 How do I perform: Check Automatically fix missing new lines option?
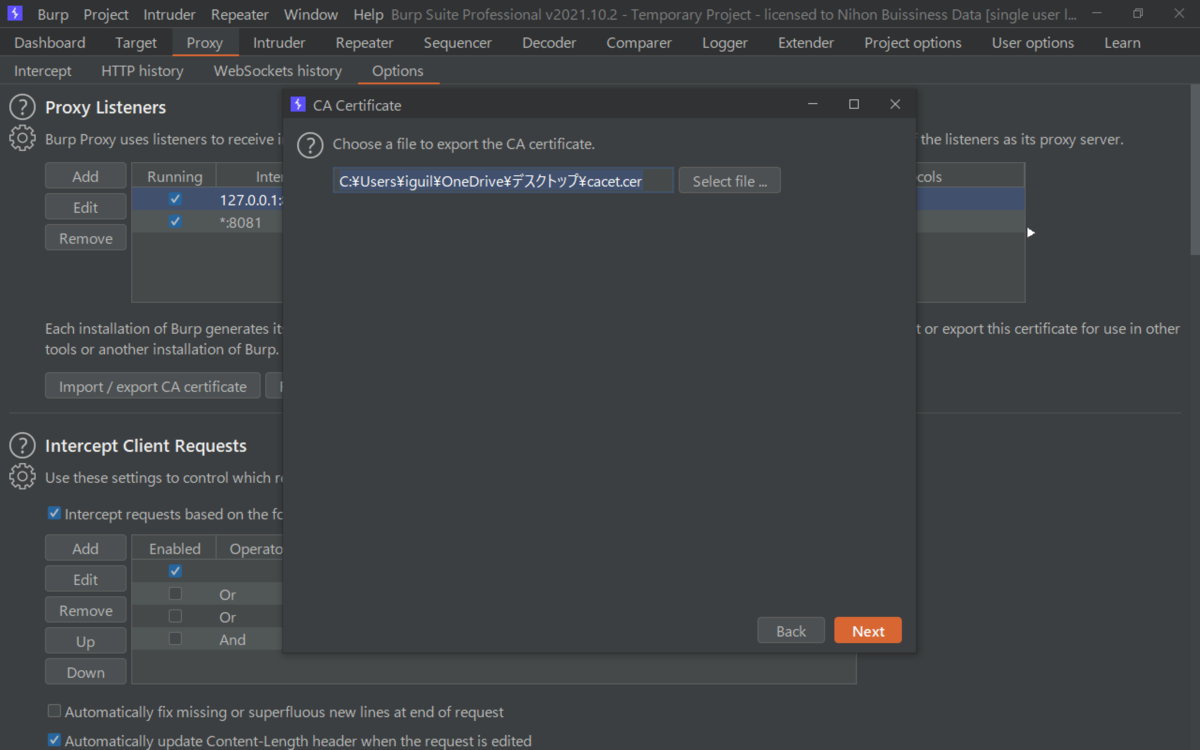click(x=54, y=712)
